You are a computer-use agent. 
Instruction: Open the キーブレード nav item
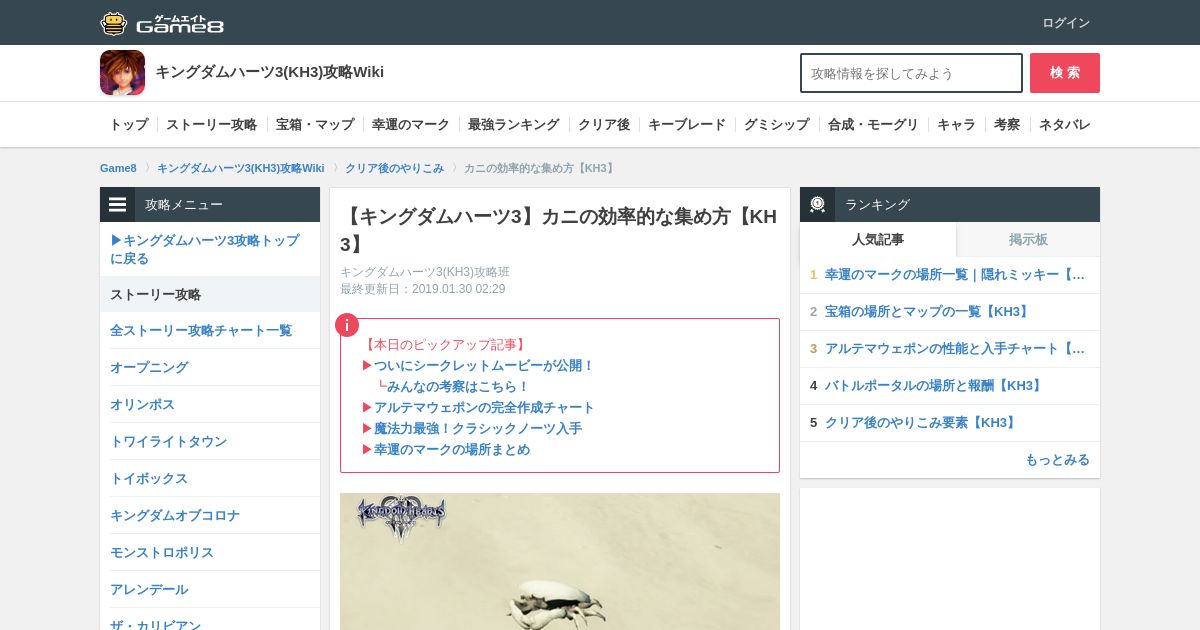(687, 125)
